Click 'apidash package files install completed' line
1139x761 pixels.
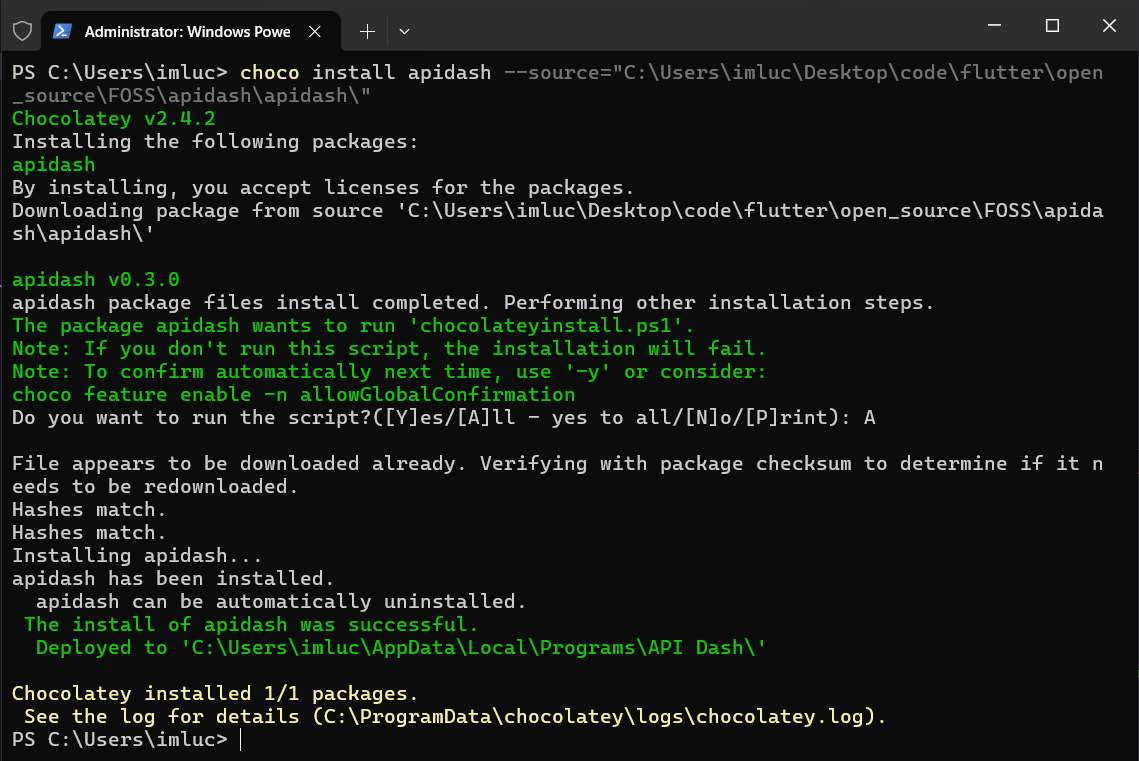coord(473,302)
